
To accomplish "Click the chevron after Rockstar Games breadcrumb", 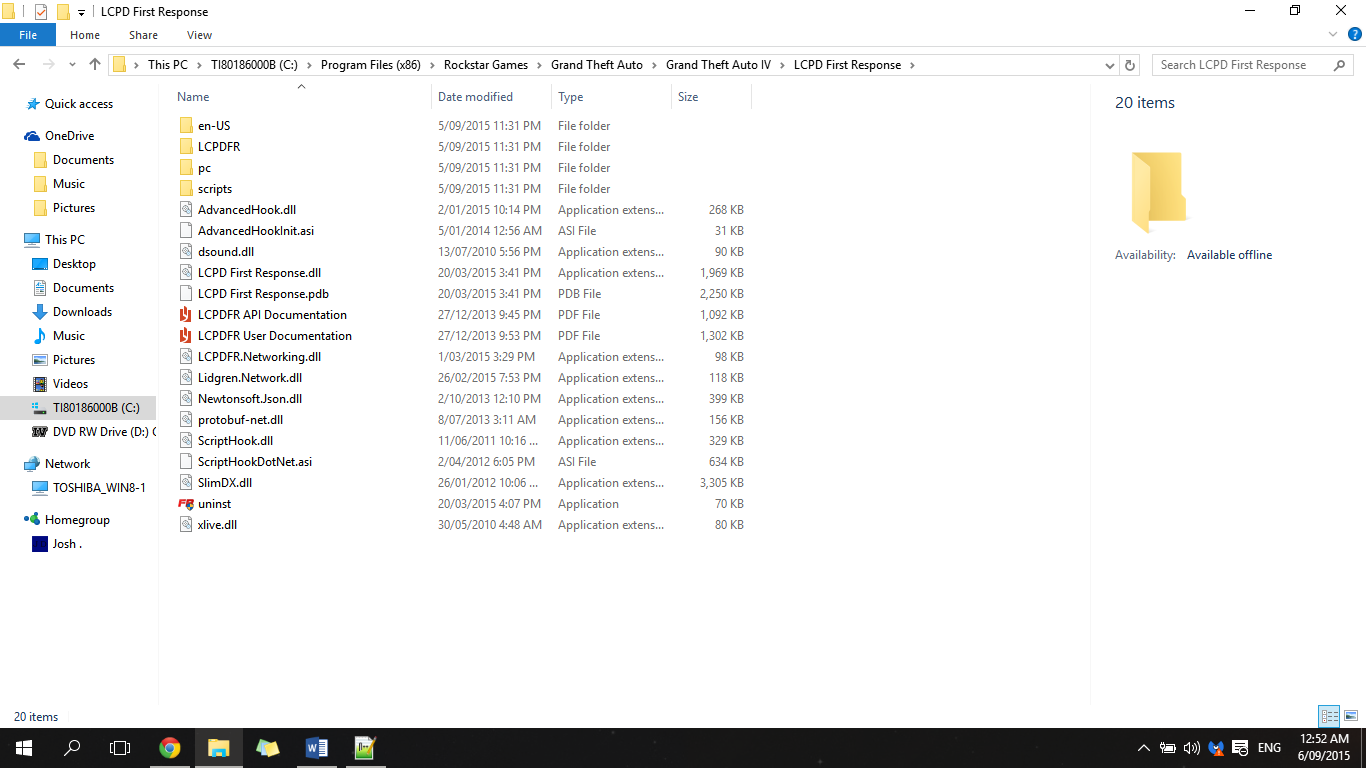I will click(539, 65).
